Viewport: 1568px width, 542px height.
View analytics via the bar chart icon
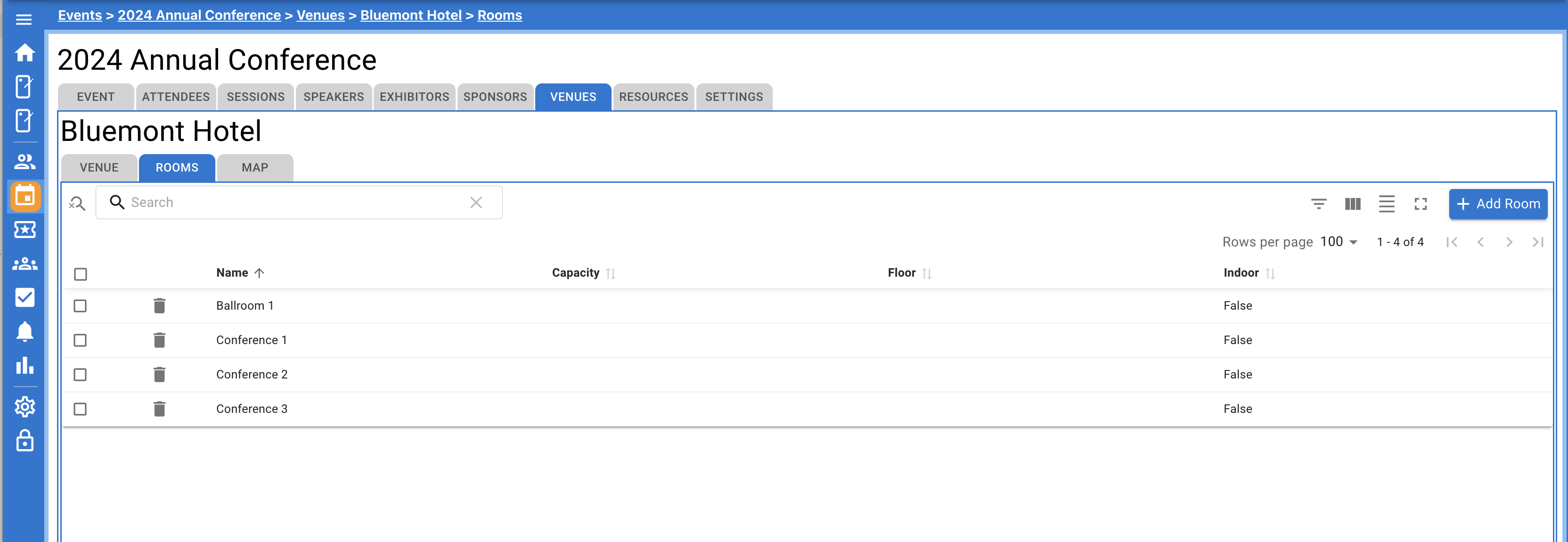click(24, 366)
